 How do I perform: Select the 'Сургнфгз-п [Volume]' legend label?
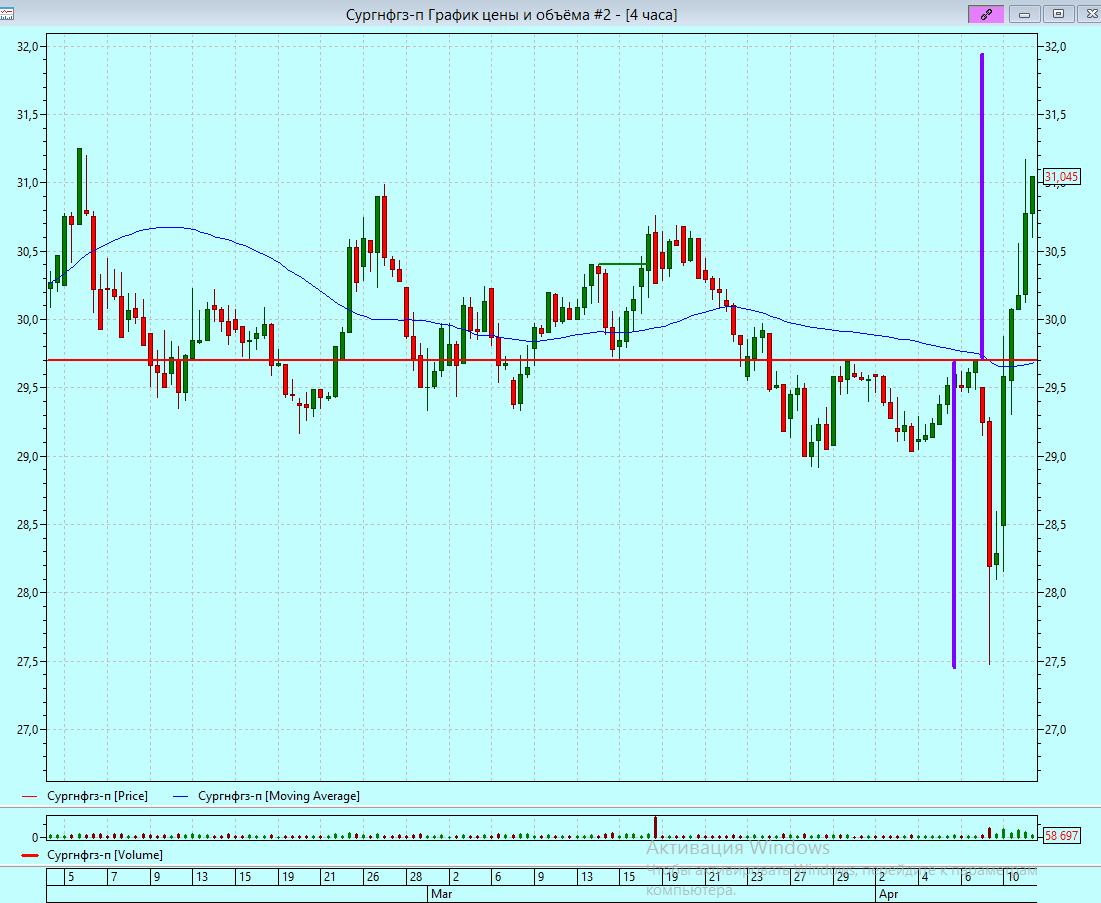(105, 855)
